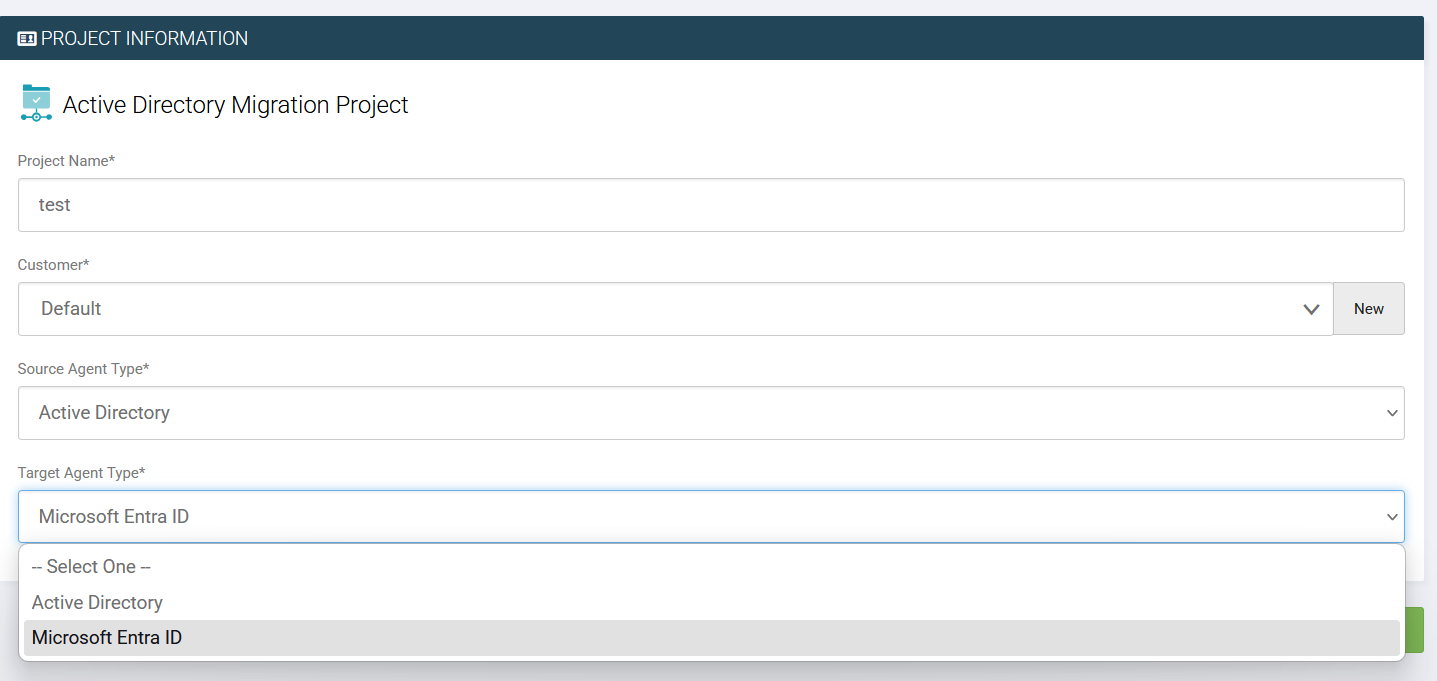Click the Customer label

[x=53, y=264]
